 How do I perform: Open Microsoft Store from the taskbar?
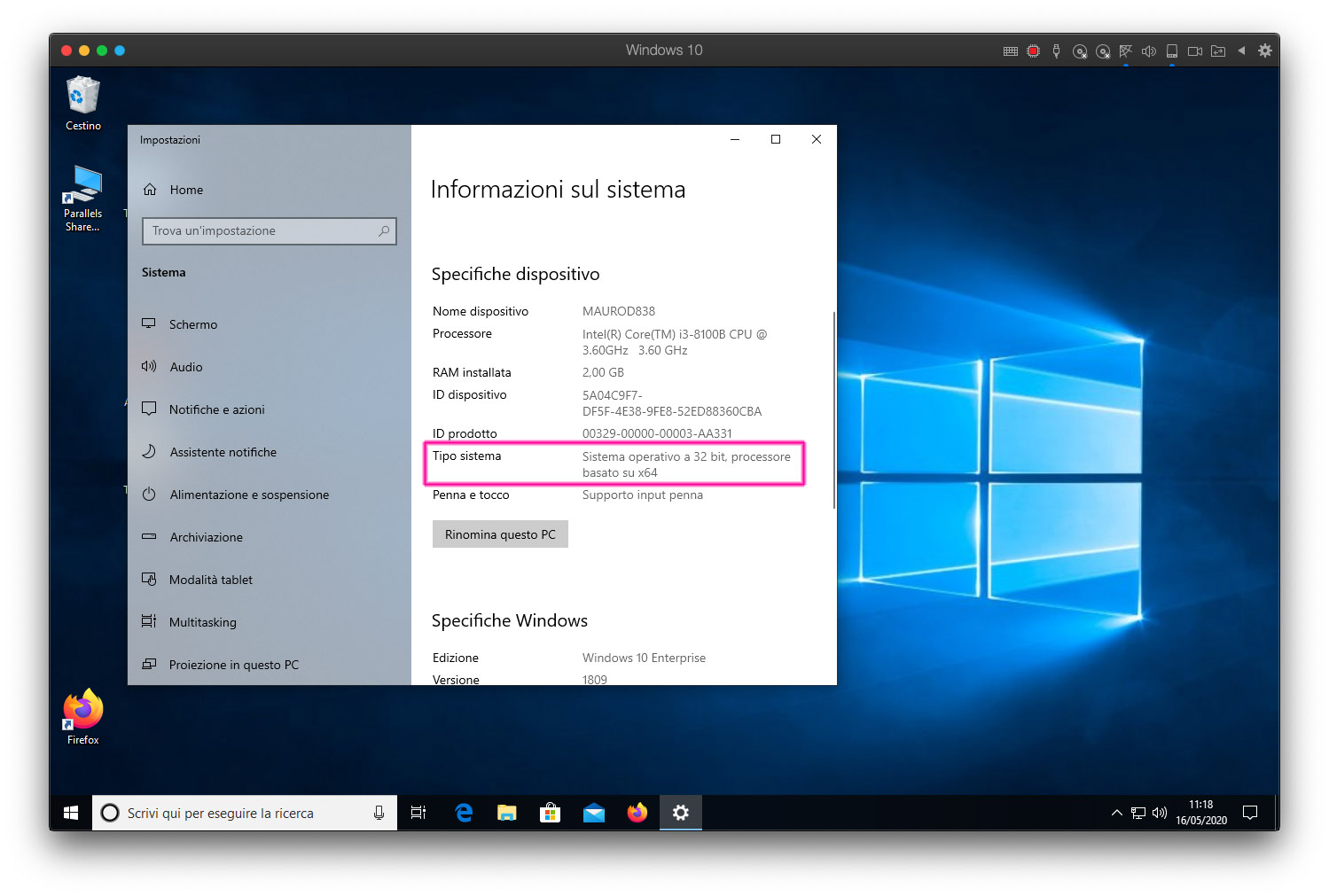550,813
